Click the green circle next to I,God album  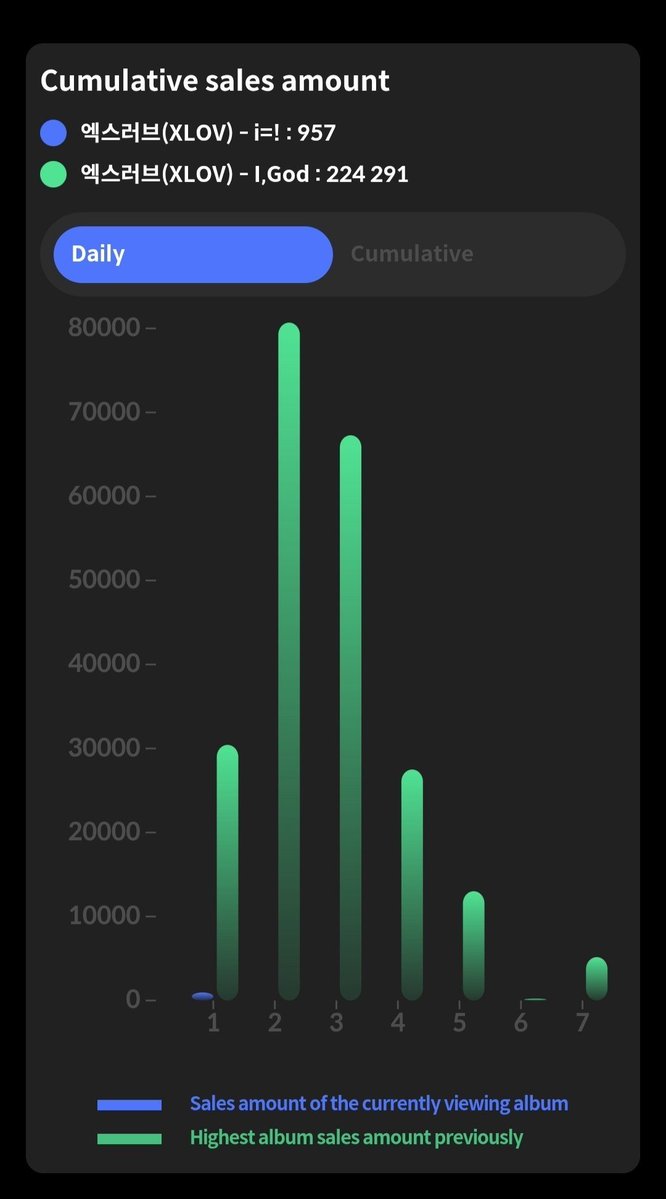coord(54,174)
